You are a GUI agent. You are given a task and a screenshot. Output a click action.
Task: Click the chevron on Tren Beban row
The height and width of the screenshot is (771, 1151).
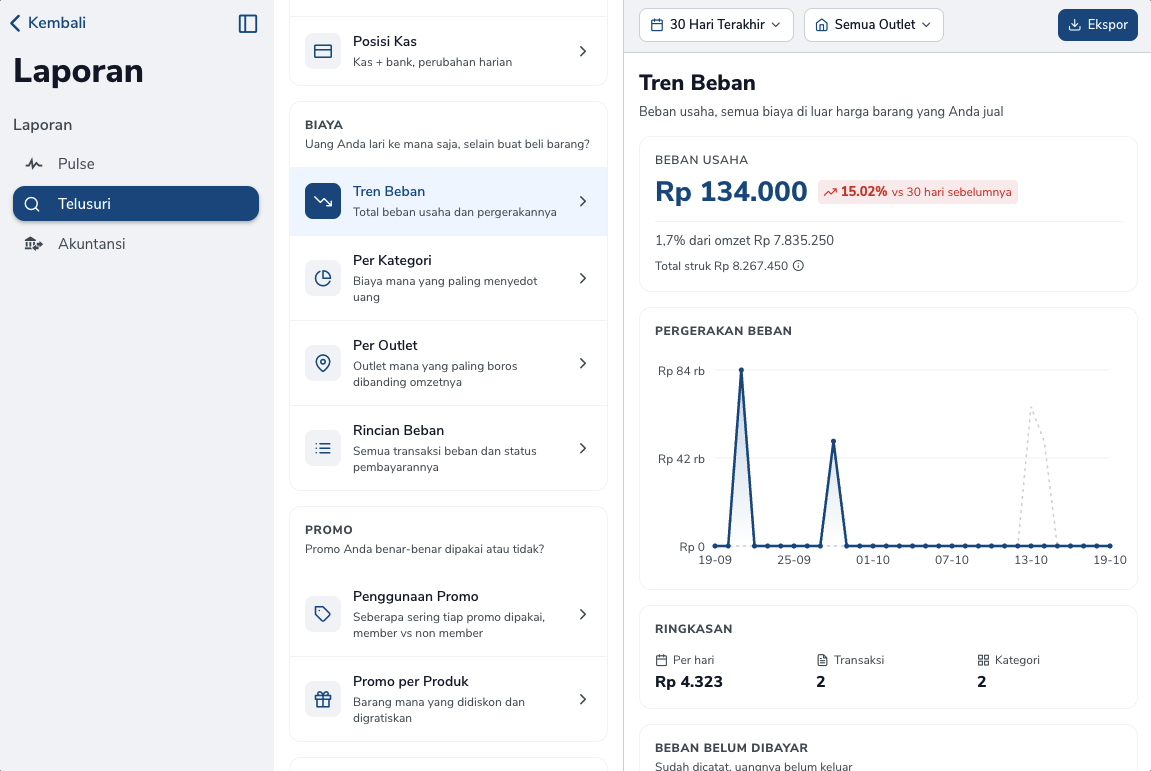point(583,201)
